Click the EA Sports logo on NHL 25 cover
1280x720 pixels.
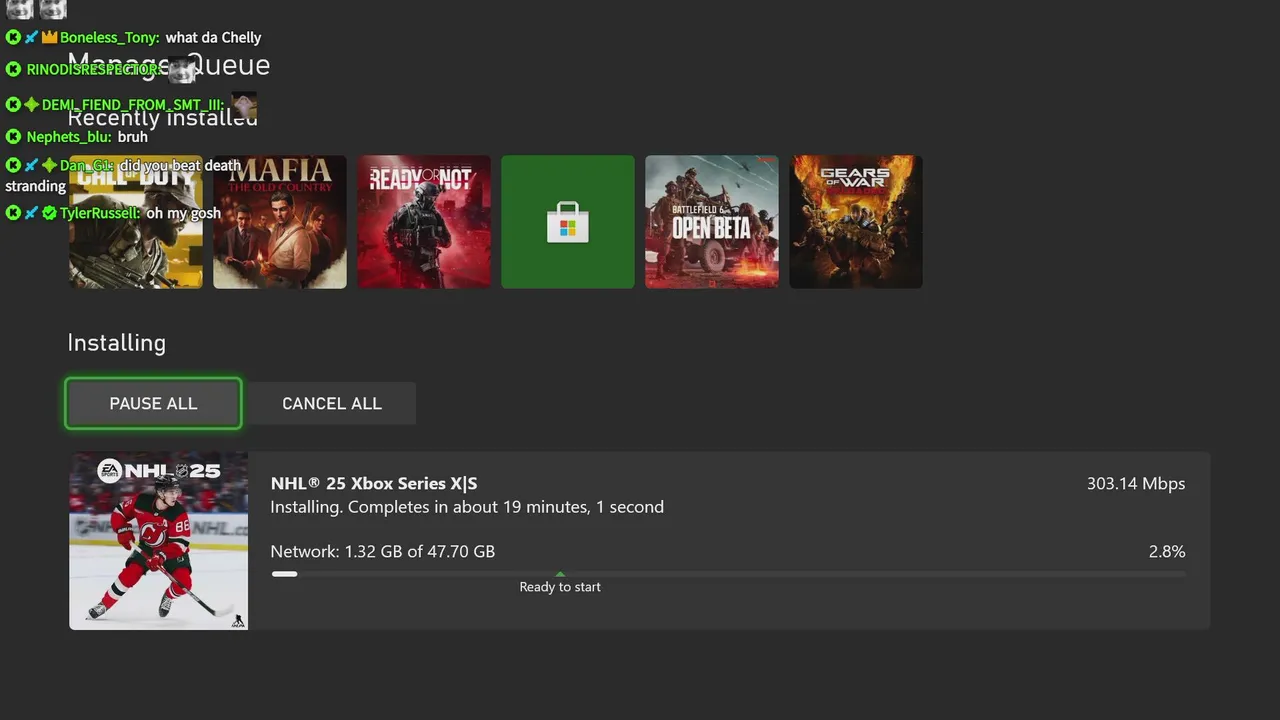[x=109, y=470]
